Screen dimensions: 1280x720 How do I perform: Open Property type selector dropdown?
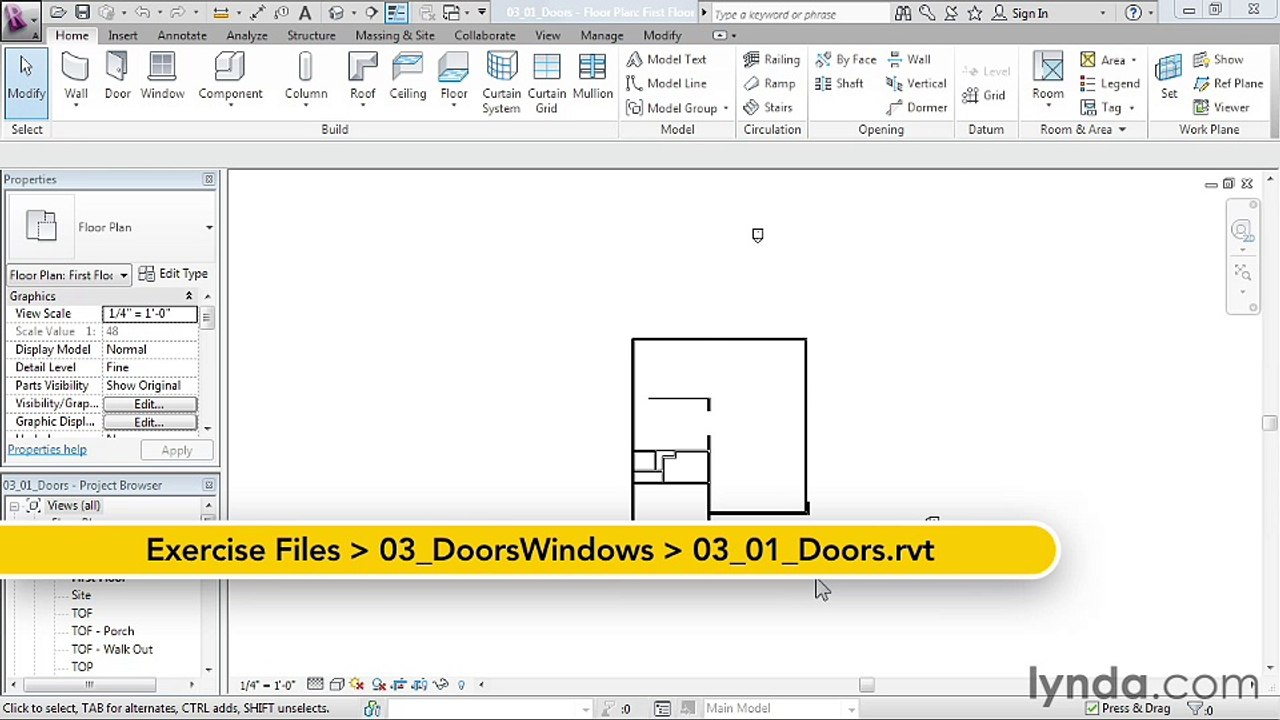point(209,227)
